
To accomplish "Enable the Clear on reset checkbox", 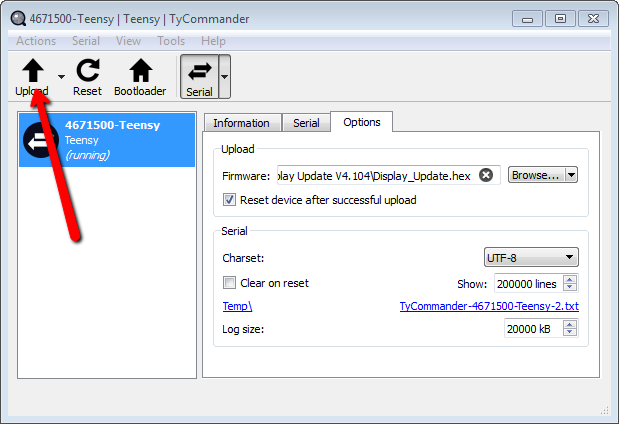I will 229,283.
